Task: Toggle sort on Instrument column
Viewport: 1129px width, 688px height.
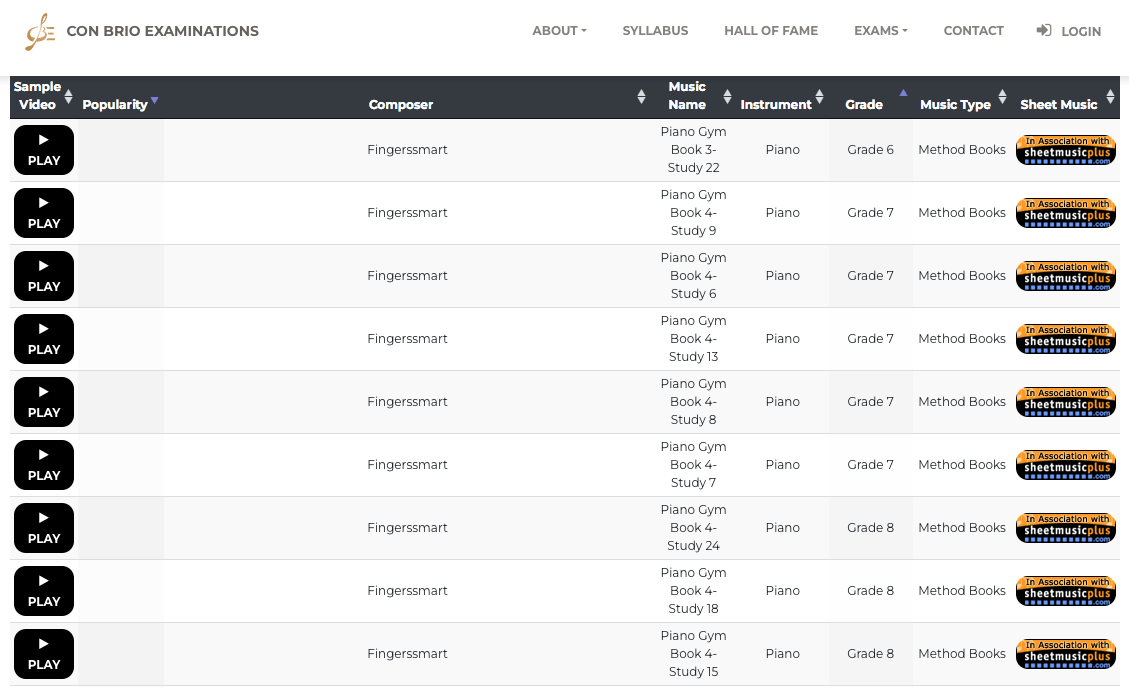Action: click(x=819, y=97)
